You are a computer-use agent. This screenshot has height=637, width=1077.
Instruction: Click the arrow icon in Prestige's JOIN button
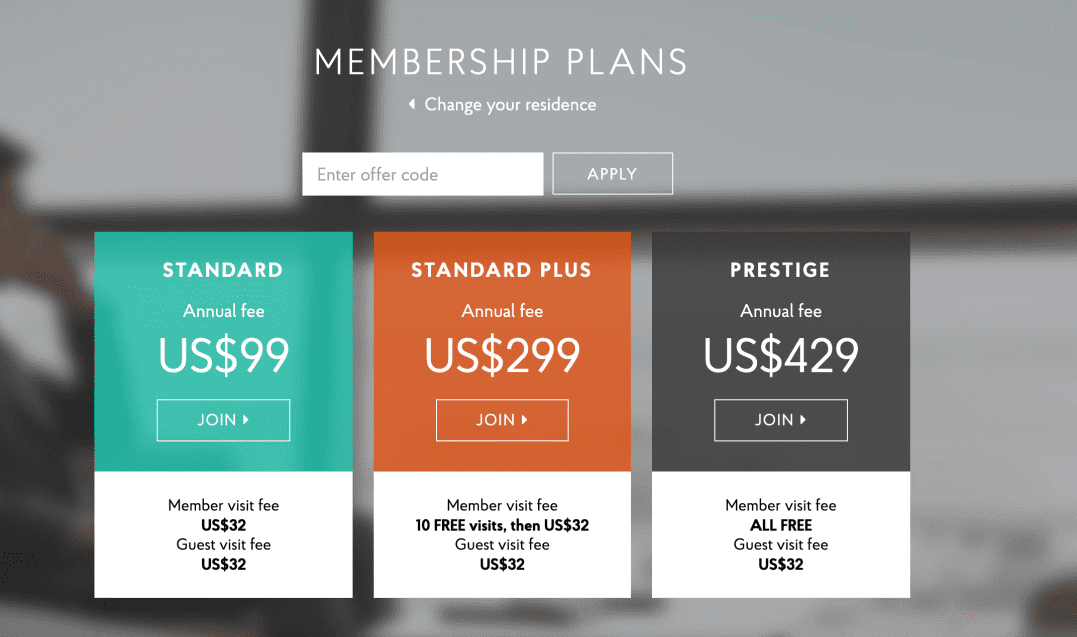coord(803,420)
